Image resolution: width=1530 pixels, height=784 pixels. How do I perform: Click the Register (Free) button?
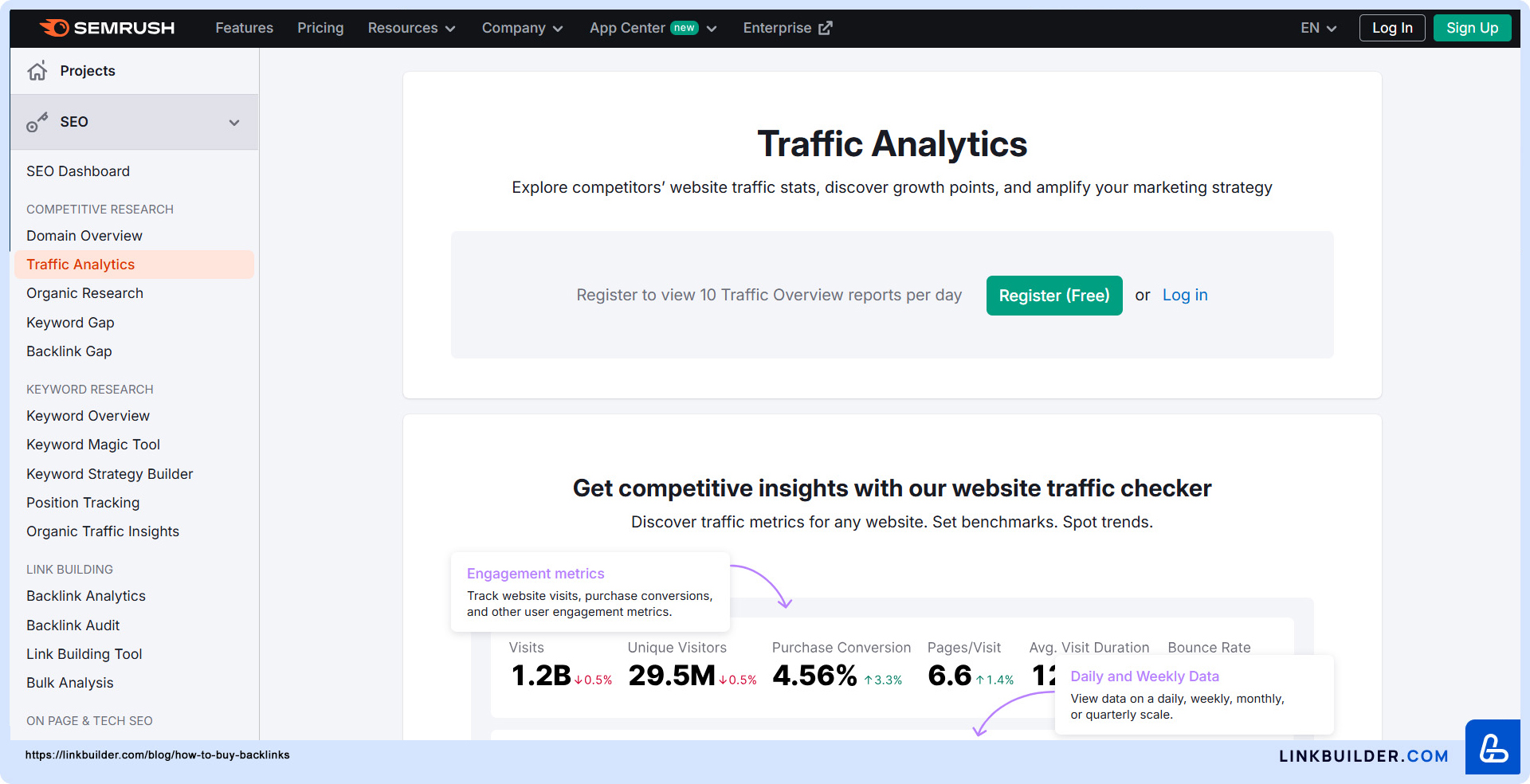pos(1054,296)
